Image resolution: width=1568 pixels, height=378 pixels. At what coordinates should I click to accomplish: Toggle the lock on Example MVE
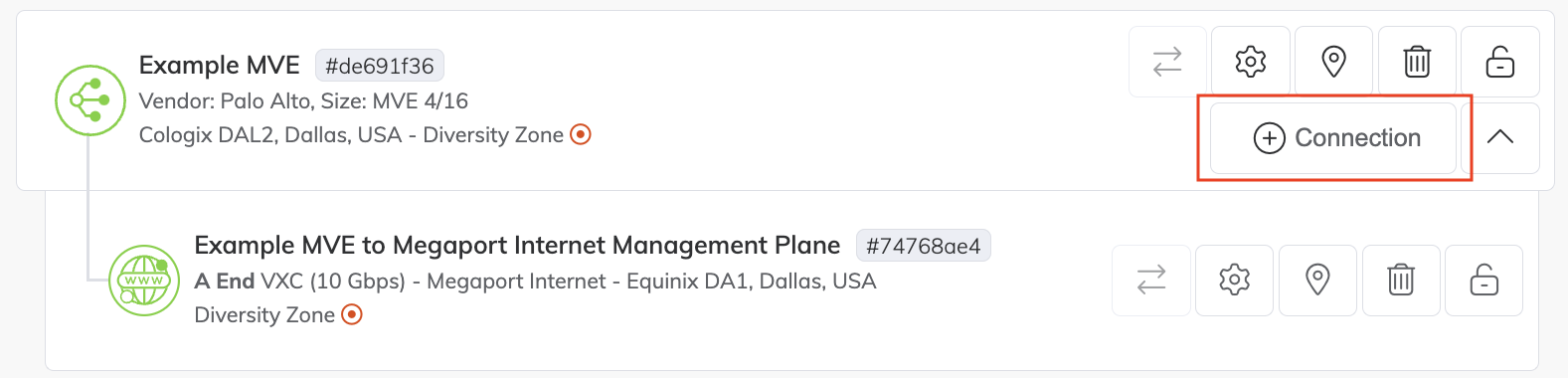click(1500, 62)
